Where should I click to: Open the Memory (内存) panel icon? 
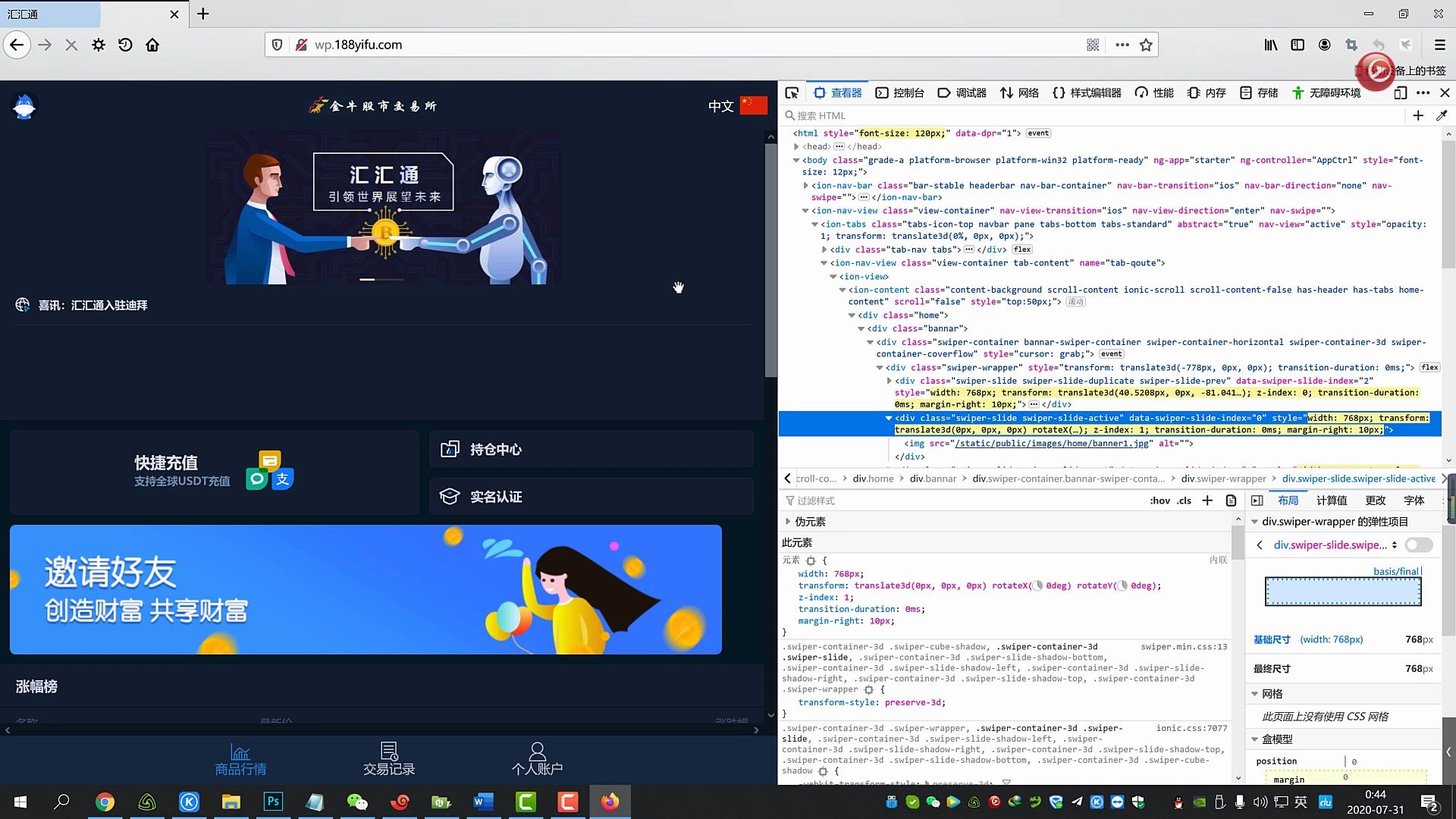click(1194, 93)
